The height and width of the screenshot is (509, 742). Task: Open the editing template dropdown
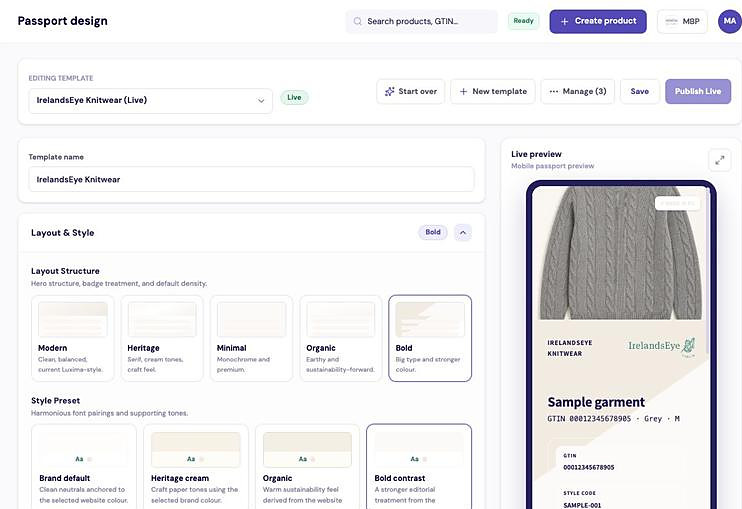click(150, 100)
